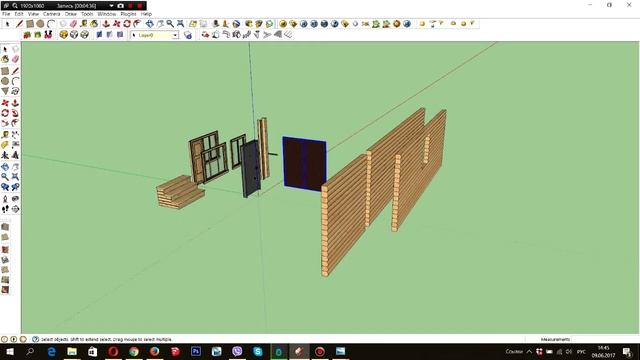
Task: Select the Tape Measure in left toolbar
Action: (x=5, y=135)
